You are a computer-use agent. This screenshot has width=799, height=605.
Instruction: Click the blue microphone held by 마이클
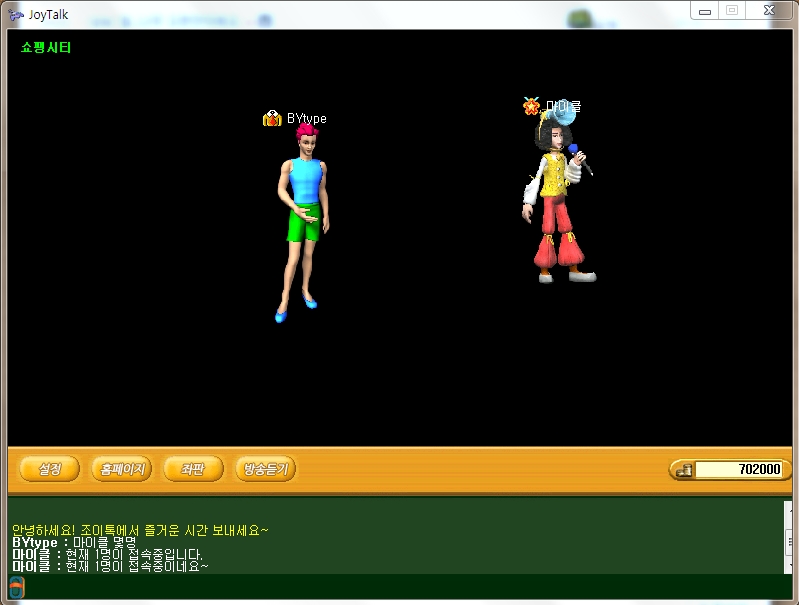[575, 152]
